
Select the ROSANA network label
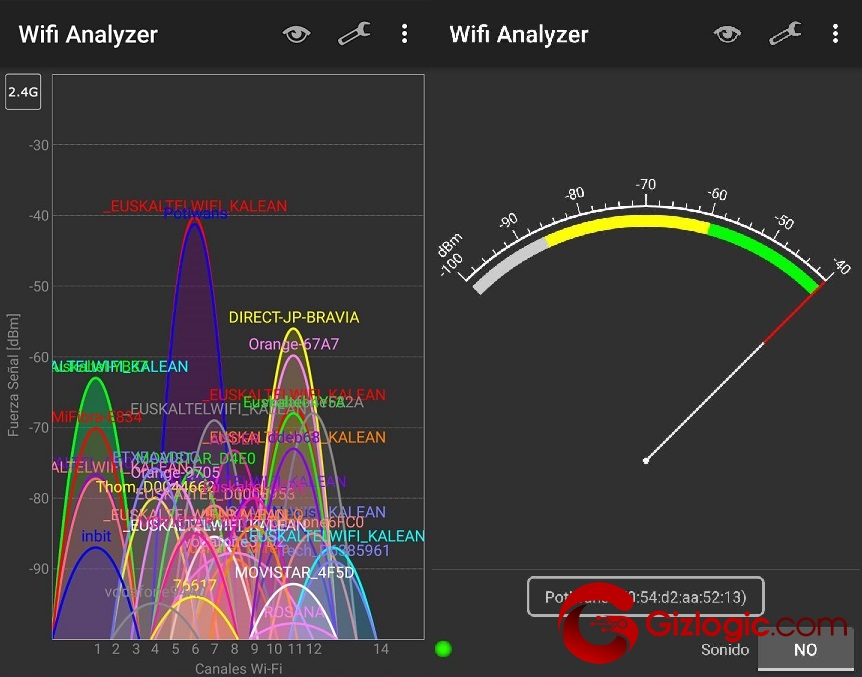point(294,612)
